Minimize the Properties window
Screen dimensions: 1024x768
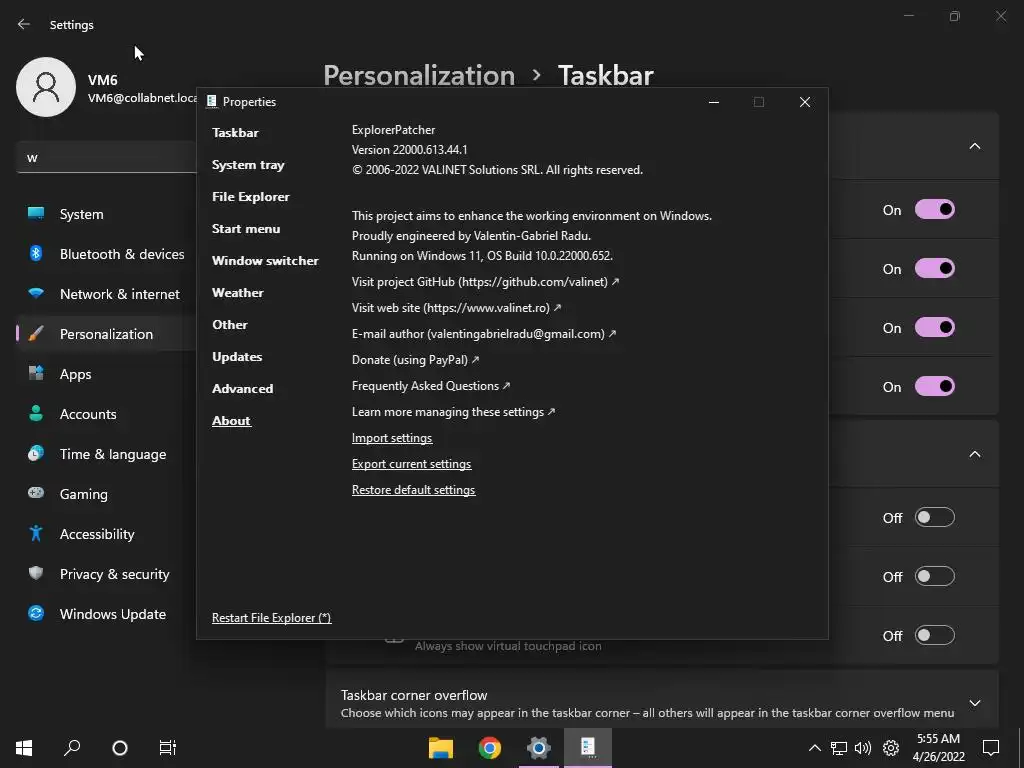tap(714, 102)
